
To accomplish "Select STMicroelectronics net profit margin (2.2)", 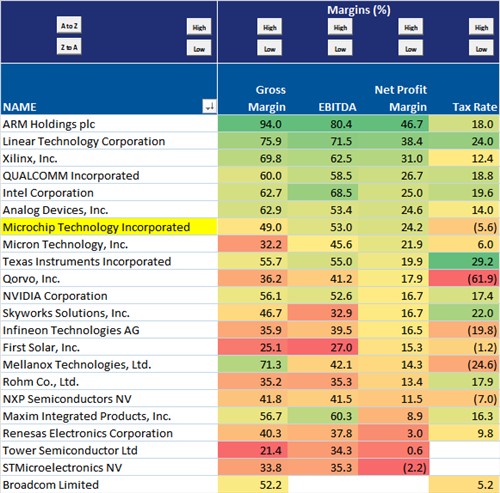I will tap(393, 467).
